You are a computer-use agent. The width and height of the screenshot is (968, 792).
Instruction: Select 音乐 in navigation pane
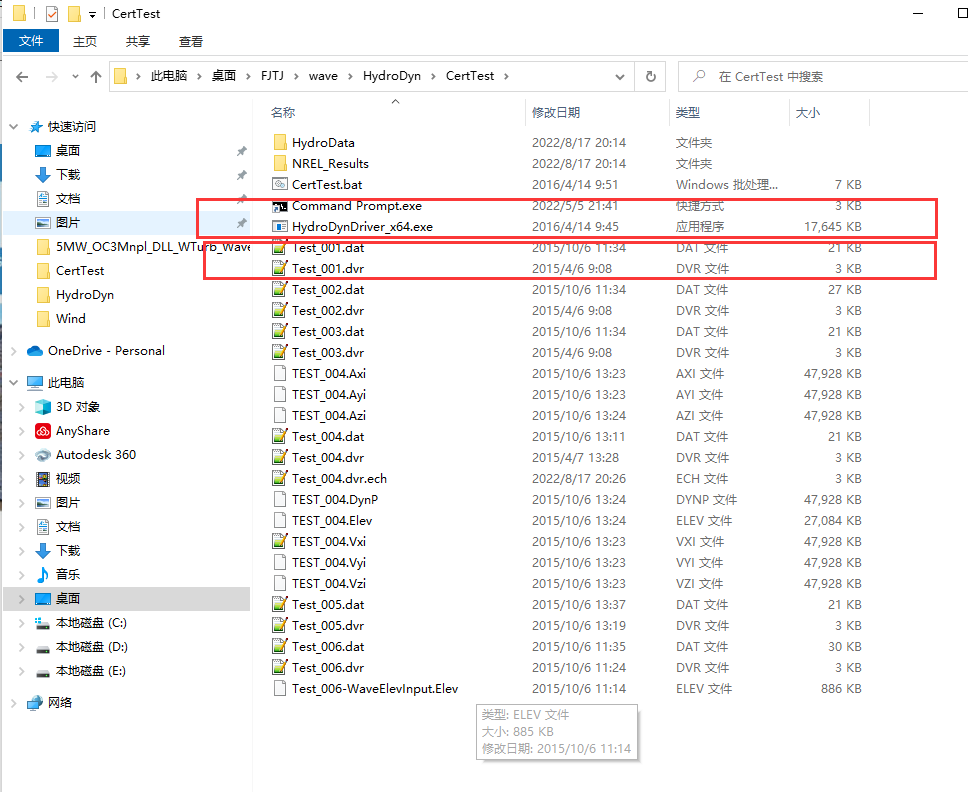pyautogui.click(x=68, y=575)
